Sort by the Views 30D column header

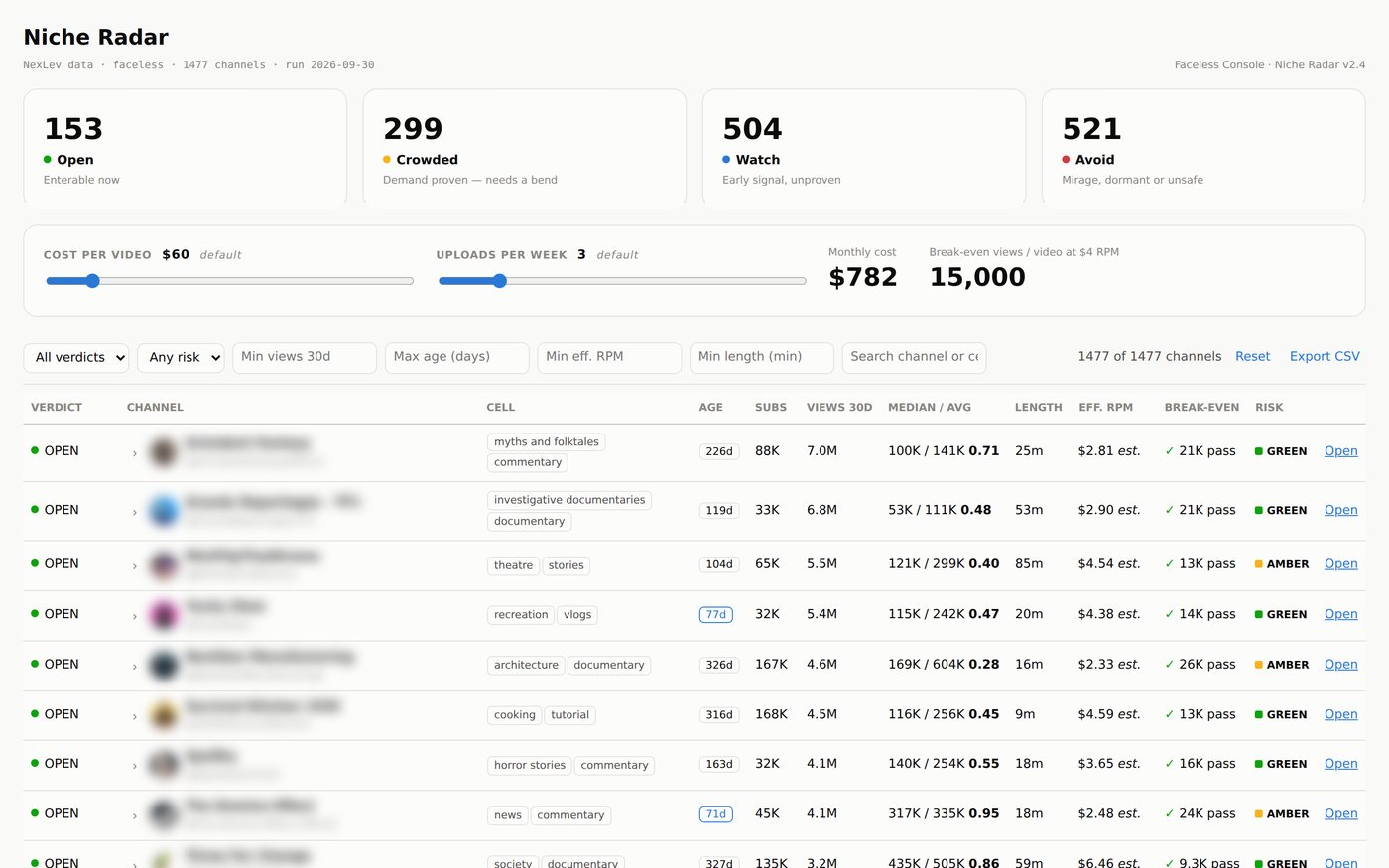click(x=839, y=408)
